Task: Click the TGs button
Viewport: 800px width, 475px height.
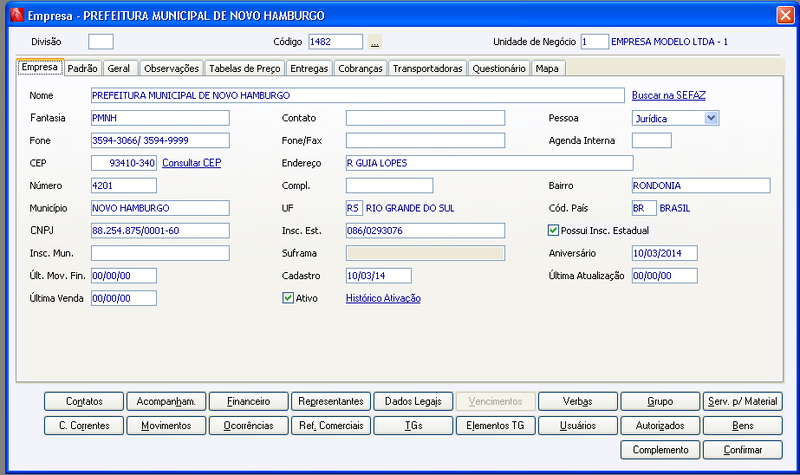Action: (413, 426)
